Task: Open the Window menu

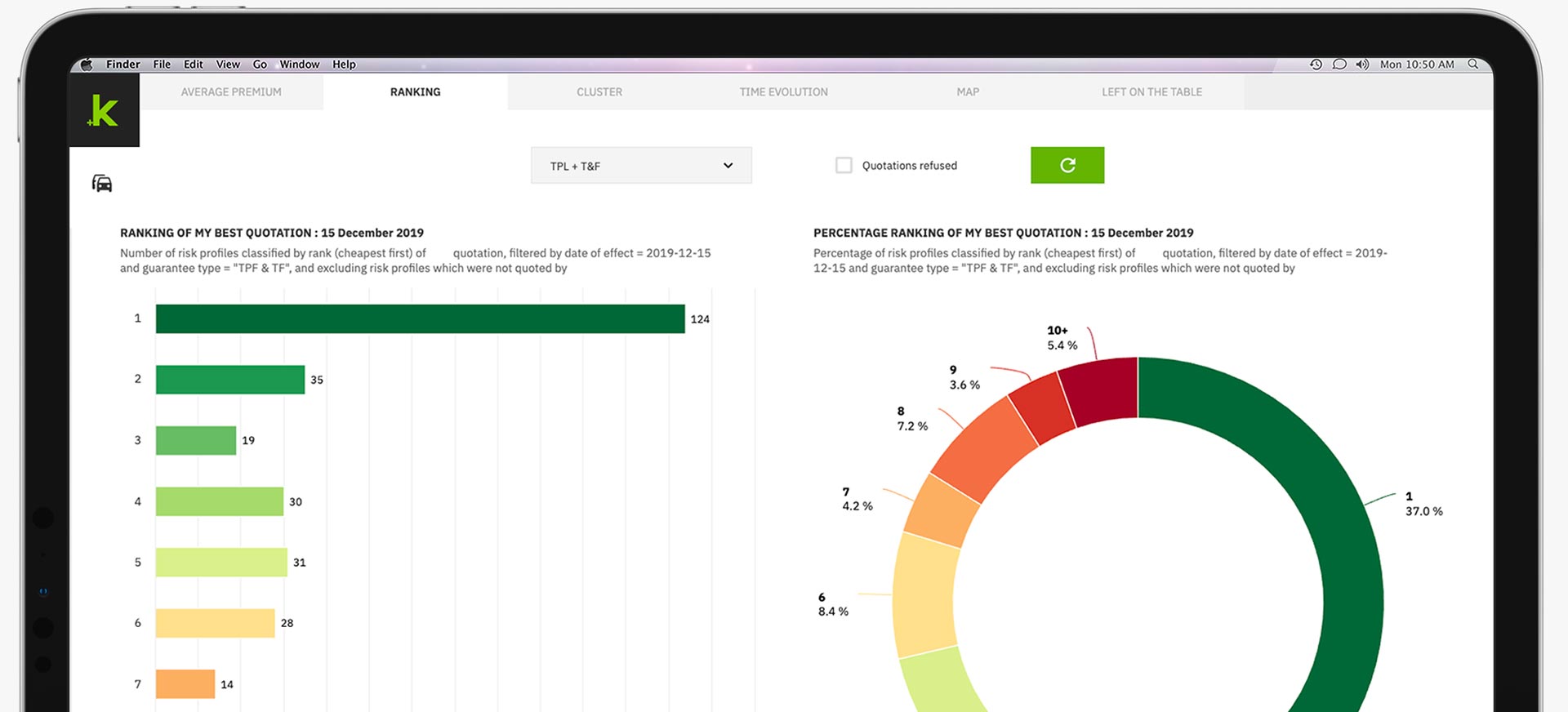Action: tap(300, 65)
